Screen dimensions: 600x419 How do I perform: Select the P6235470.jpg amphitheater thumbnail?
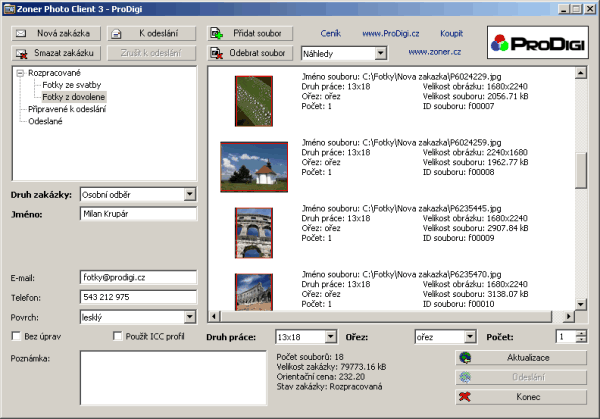(254, 292)
